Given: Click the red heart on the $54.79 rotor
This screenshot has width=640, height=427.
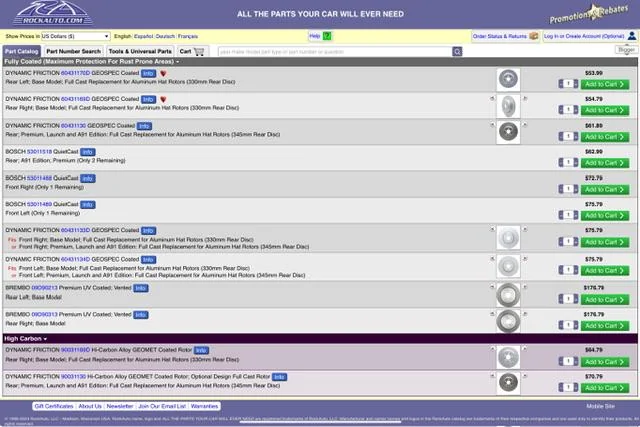Looking at the screenshot, I should (163, 100).
